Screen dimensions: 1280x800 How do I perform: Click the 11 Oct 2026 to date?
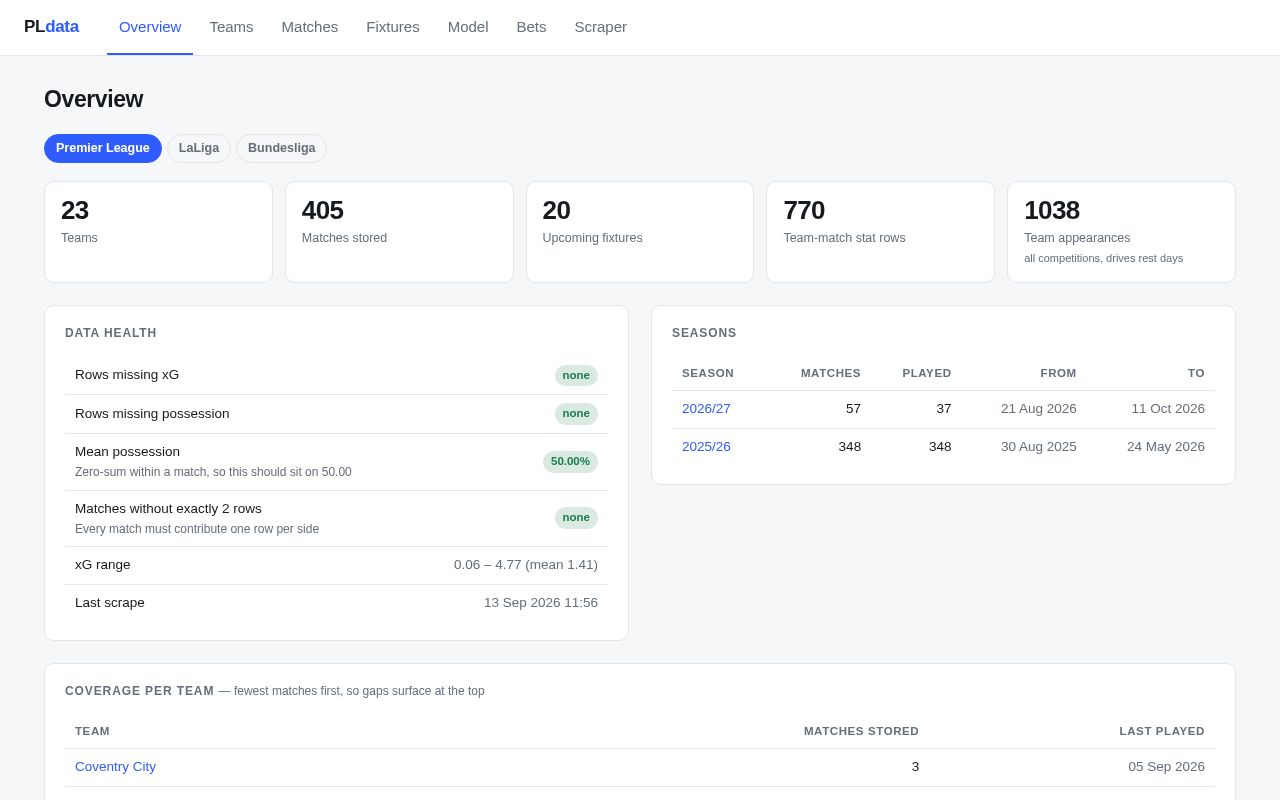pyautogui.click(x=1168, y=409)
